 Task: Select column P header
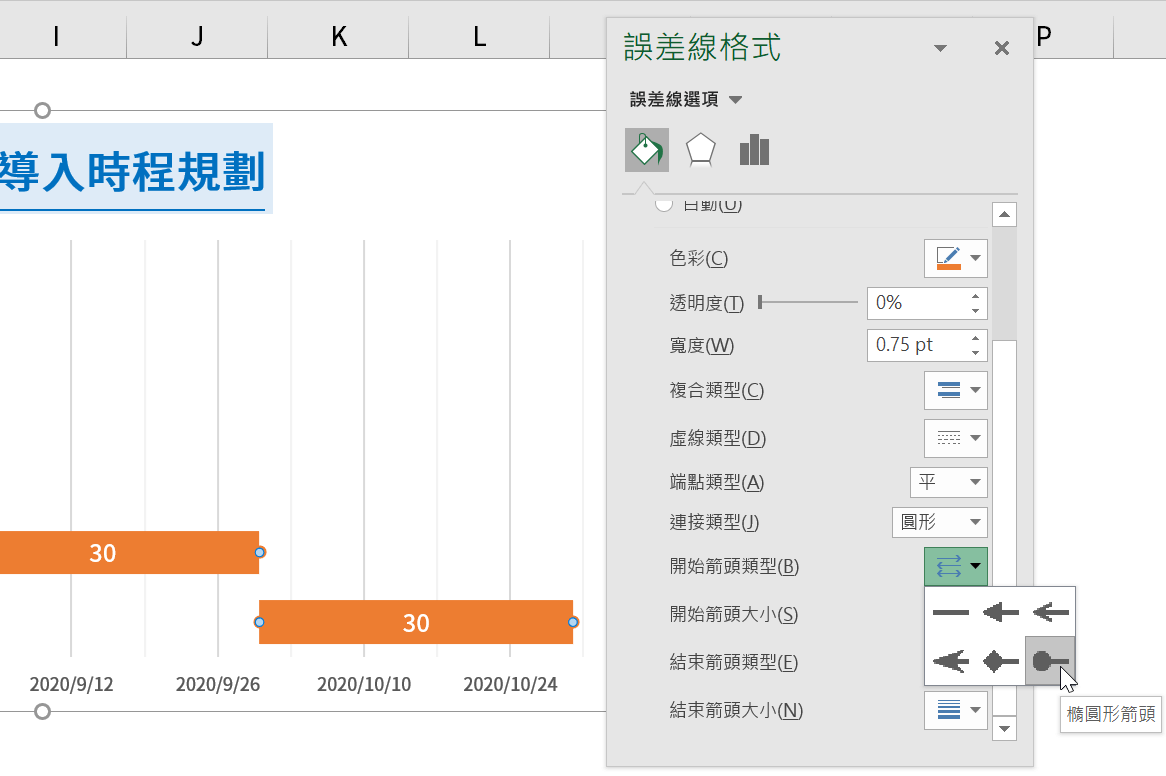pos(1043,36)
